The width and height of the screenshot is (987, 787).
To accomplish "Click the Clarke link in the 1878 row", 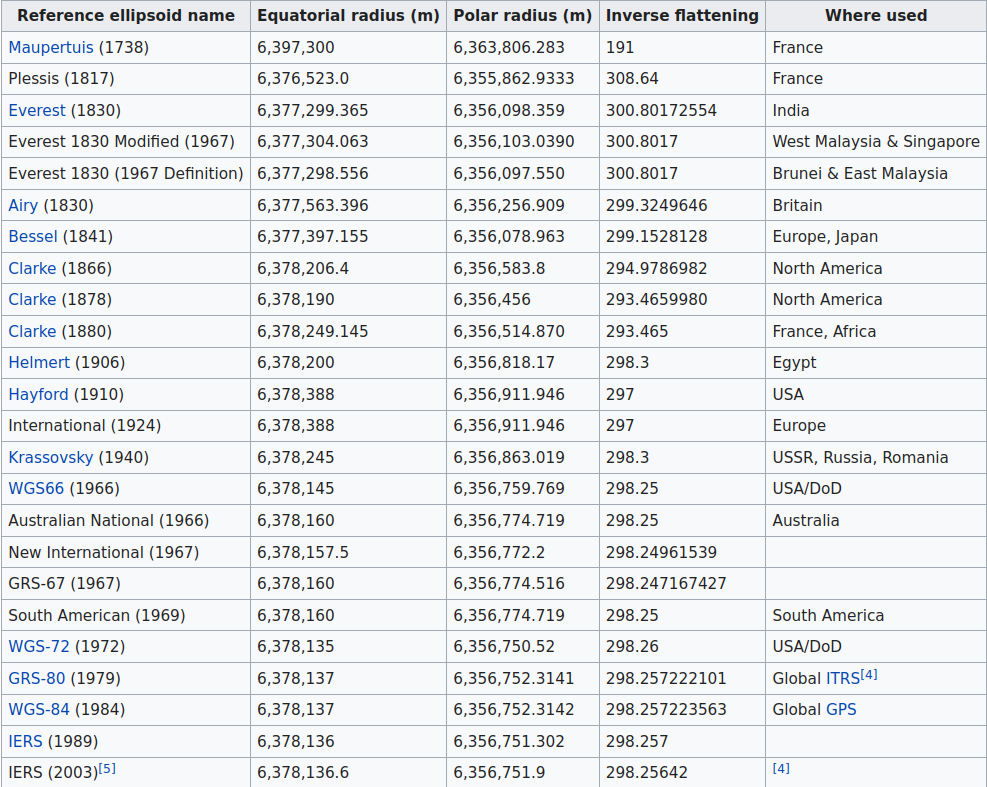I will click(33, 300).
